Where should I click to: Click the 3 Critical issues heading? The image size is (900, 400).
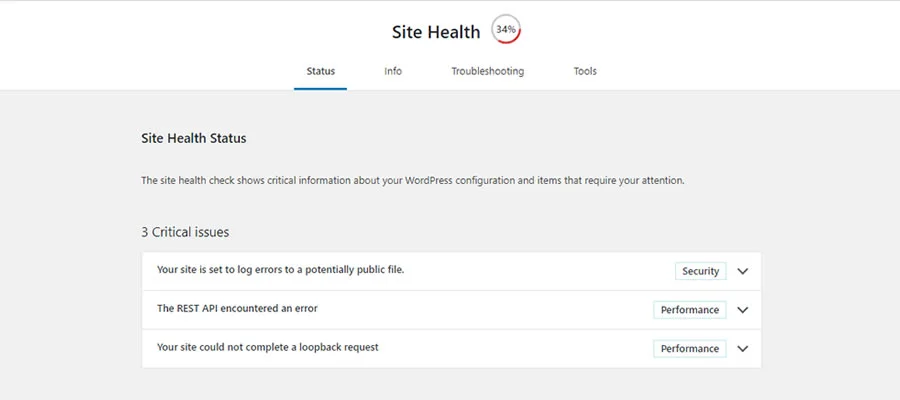[x=185, y=232]
